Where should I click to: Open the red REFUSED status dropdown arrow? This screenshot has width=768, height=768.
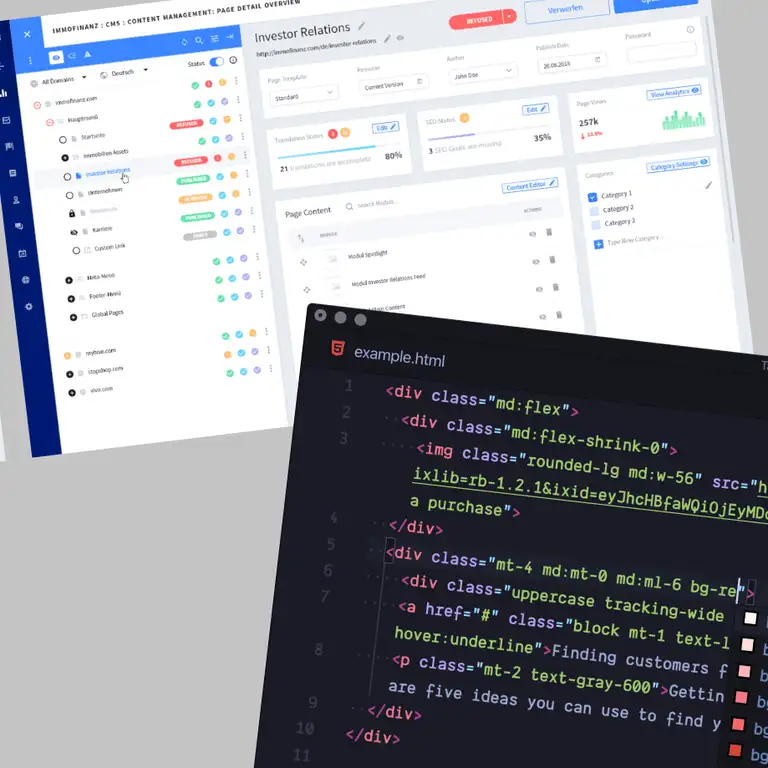click(x=510, y=16)
